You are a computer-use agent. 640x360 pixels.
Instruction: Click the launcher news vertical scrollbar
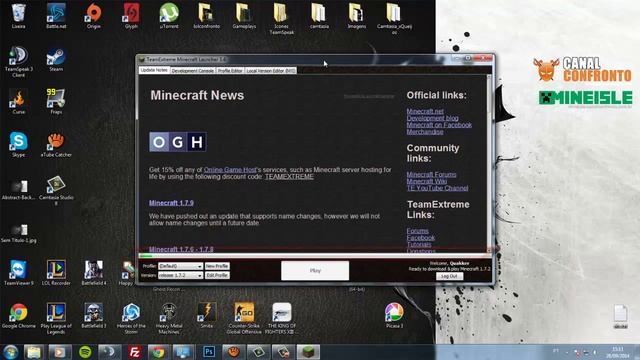[489, 163]
